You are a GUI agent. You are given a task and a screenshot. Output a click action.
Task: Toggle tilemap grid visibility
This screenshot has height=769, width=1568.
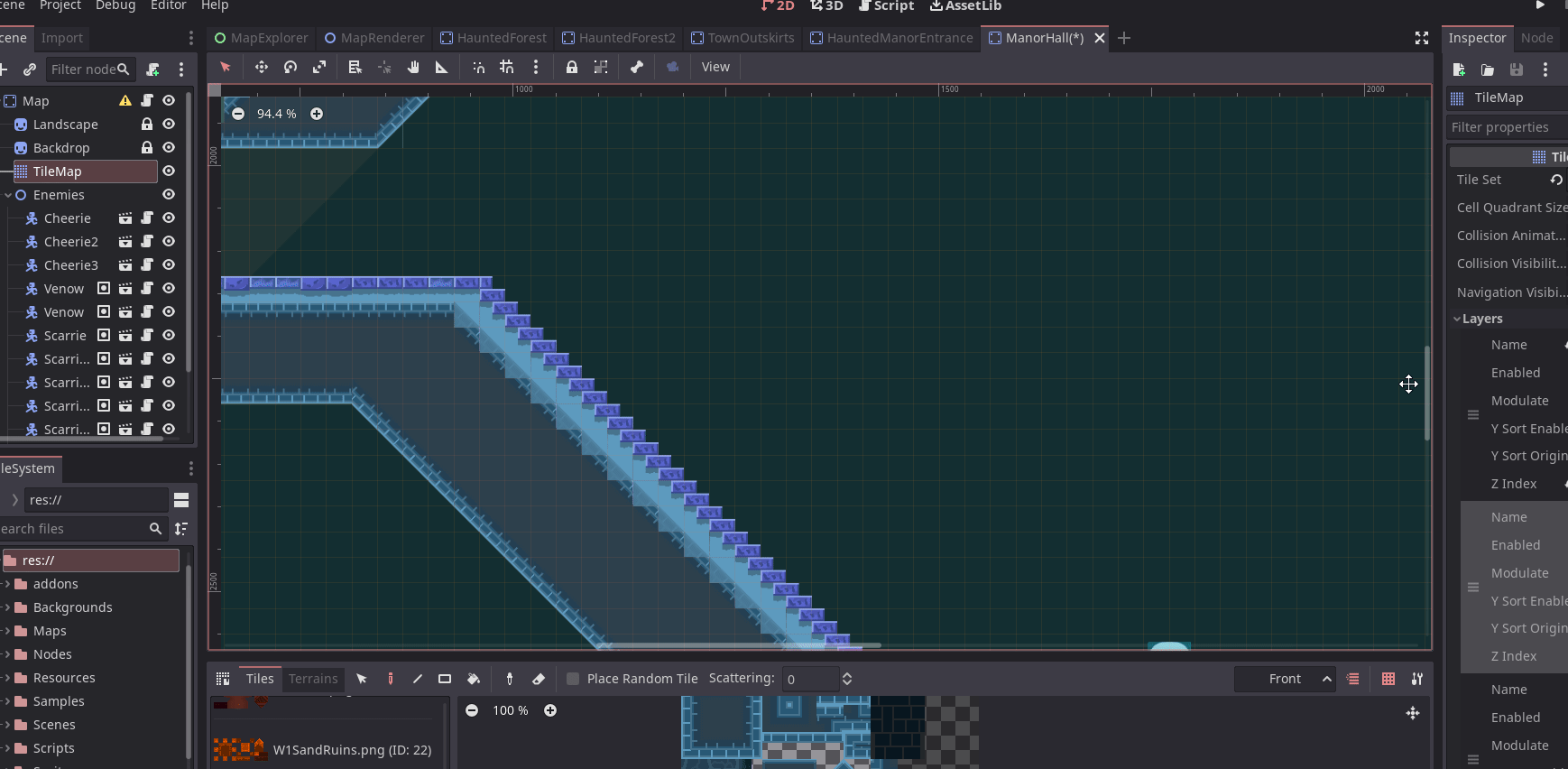[1388, 679]
